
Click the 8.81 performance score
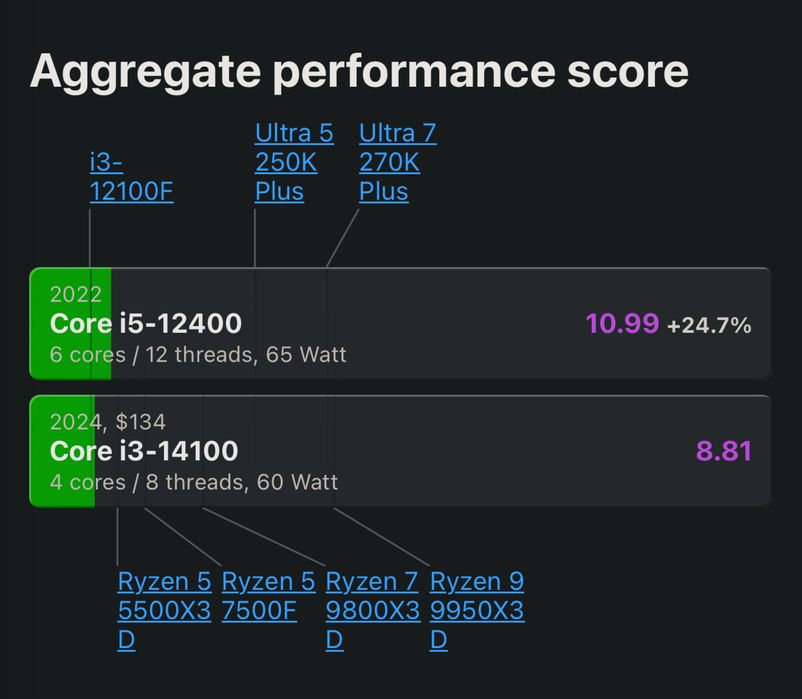click(724, 451)
